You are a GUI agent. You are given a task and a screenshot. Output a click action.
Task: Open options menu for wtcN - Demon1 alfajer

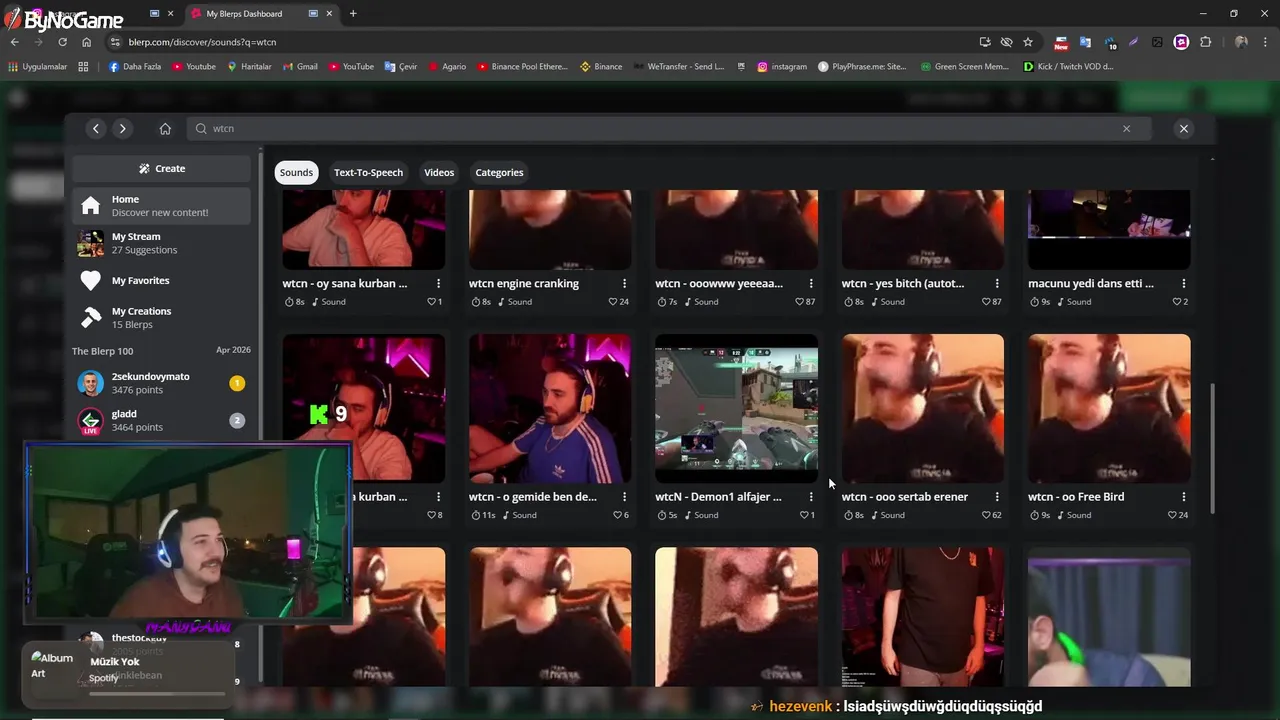point(811,497)
